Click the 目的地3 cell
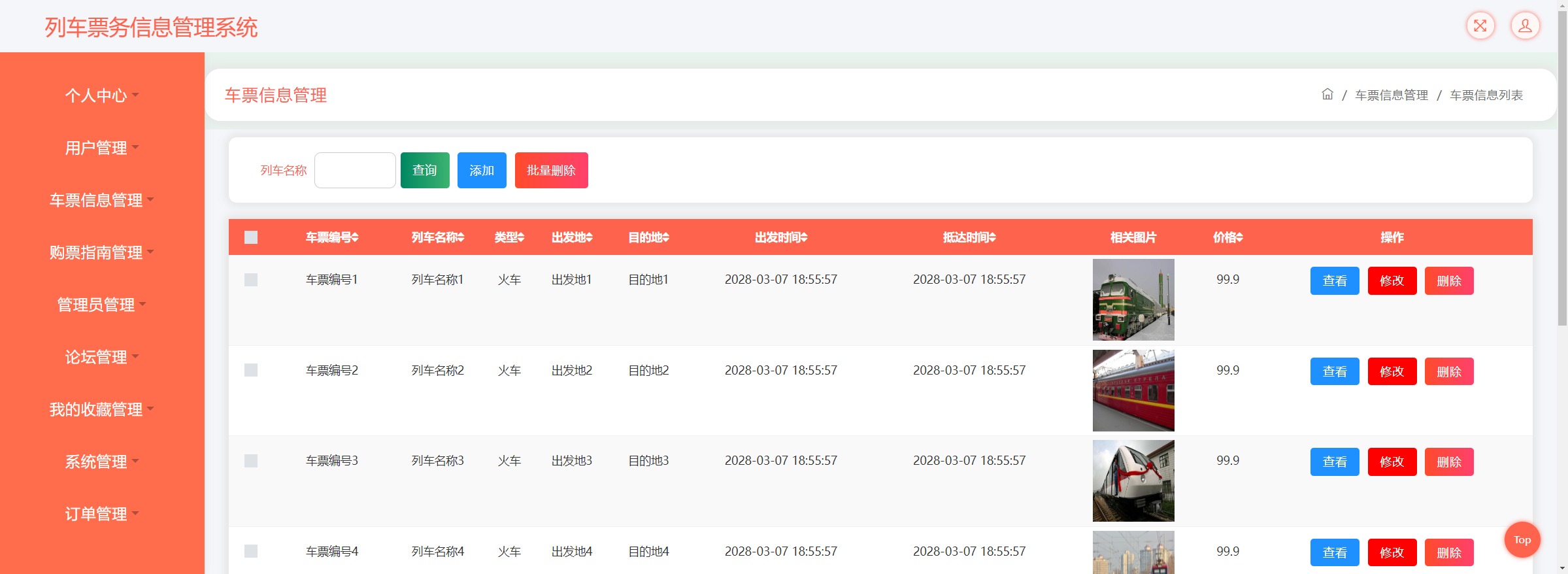Image resolution: width=1568 pixels, height=574 pixels. (648, 461)
